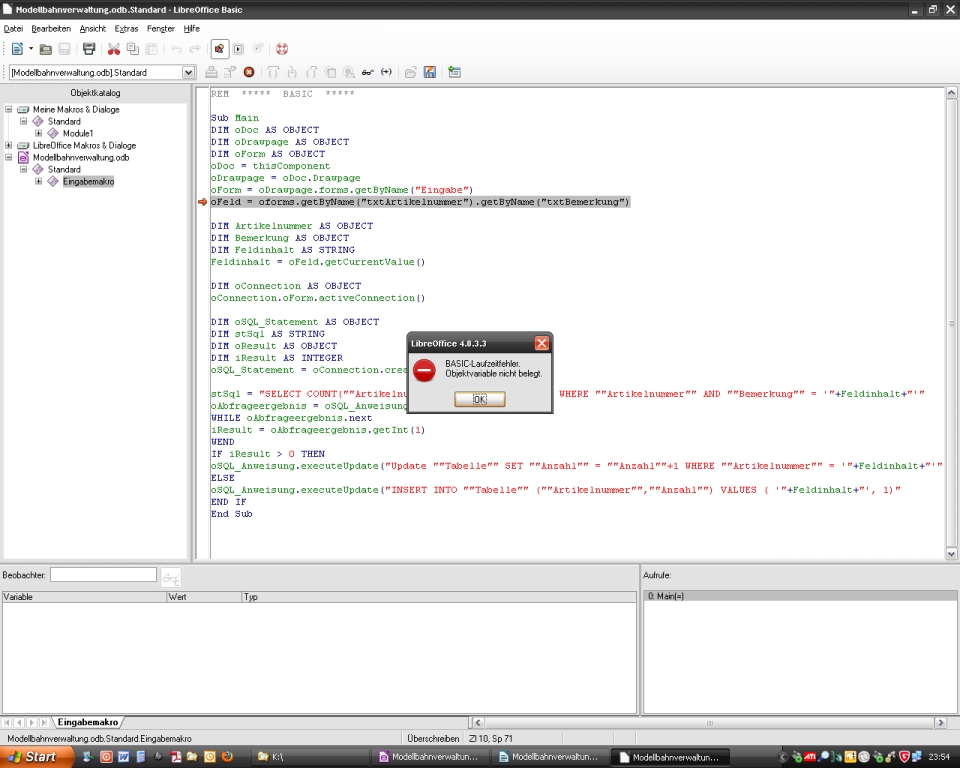Open the Ansicht menu
Screen dimensions: 960x768
click(x=92, y=29)
